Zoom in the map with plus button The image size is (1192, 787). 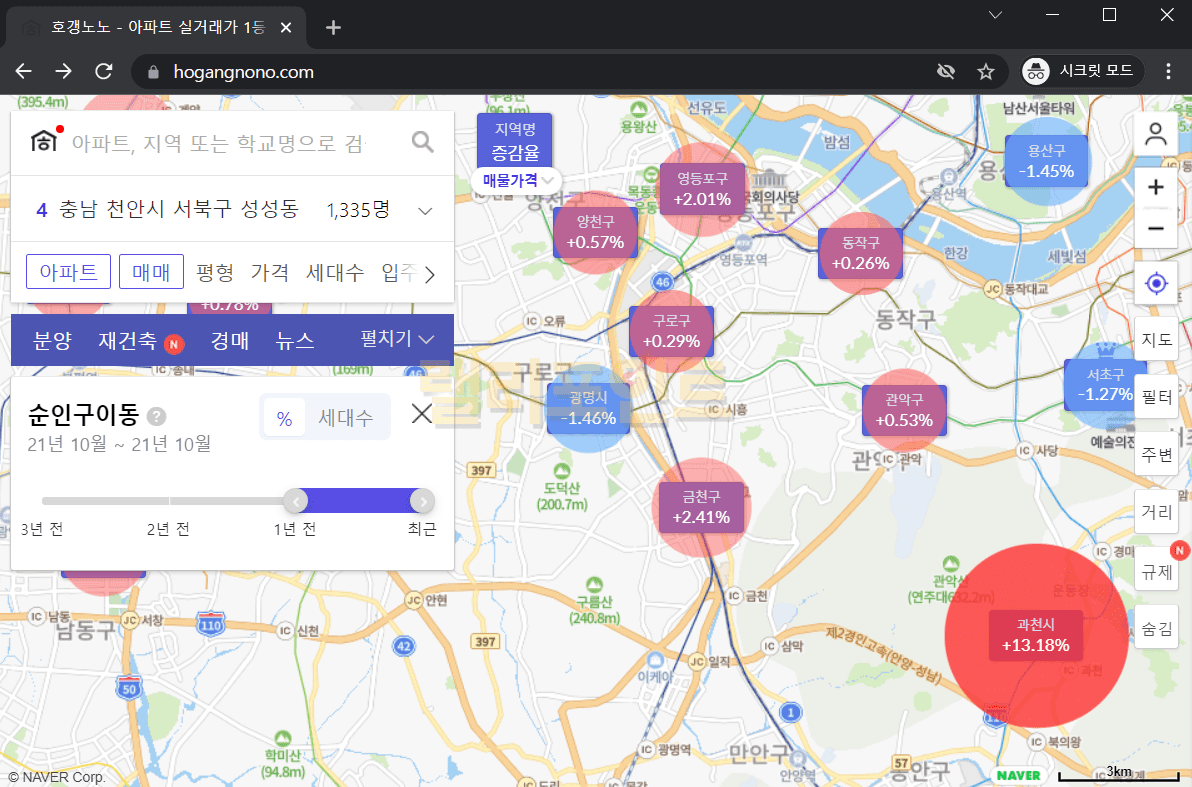pos(1156,188)
